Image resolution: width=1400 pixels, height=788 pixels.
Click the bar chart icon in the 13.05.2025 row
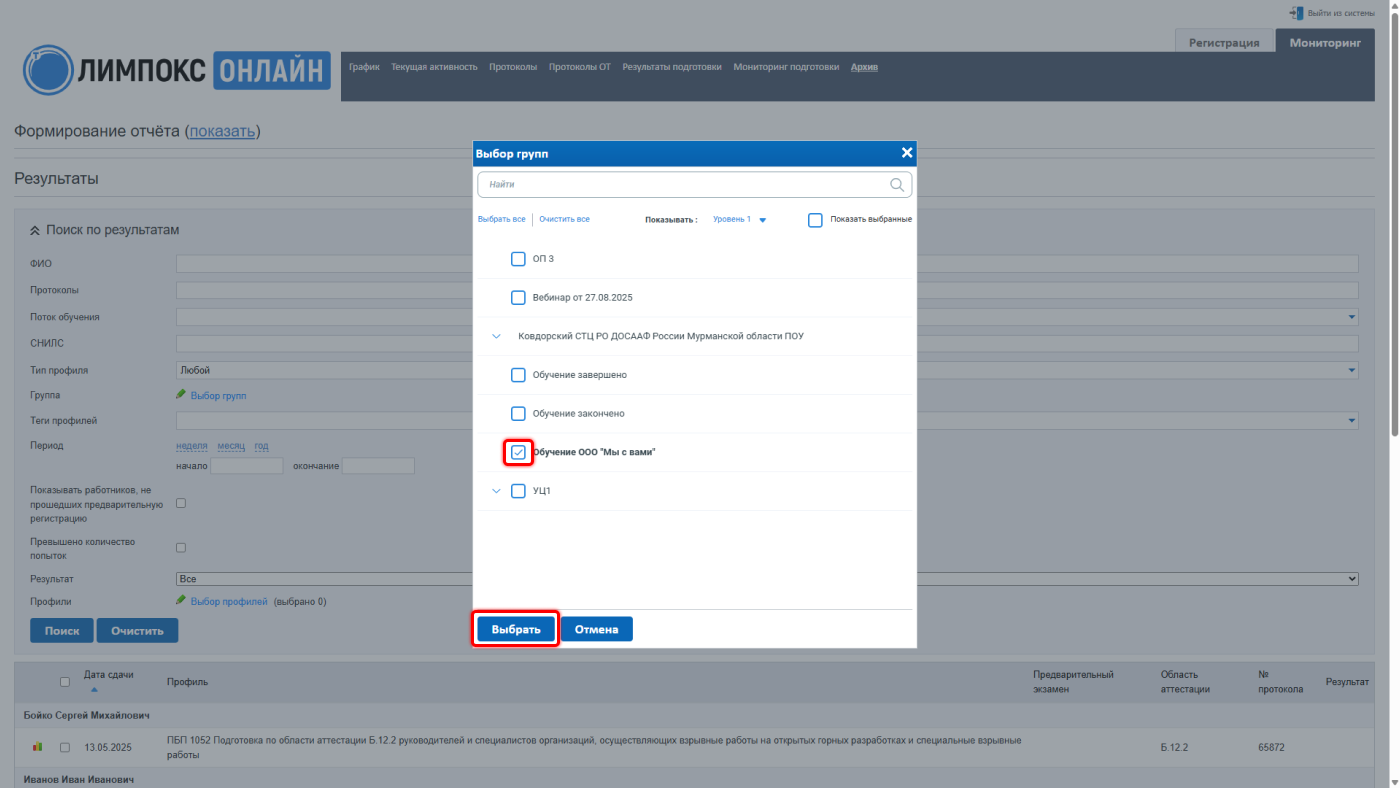[x=38, y=746]
